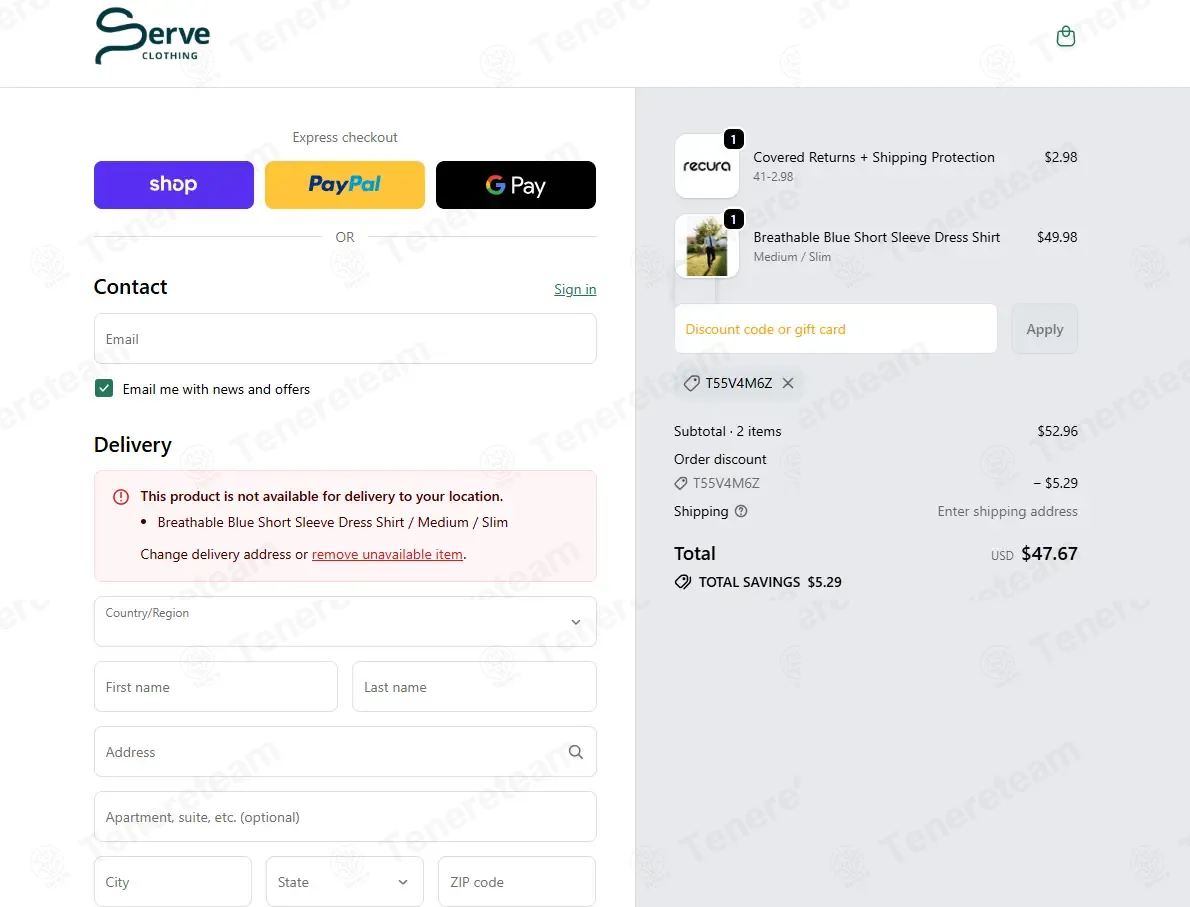Click the $49.98 shirt price
The width and height of the screenshot is (1190, 907).
tap(1057, 238)
